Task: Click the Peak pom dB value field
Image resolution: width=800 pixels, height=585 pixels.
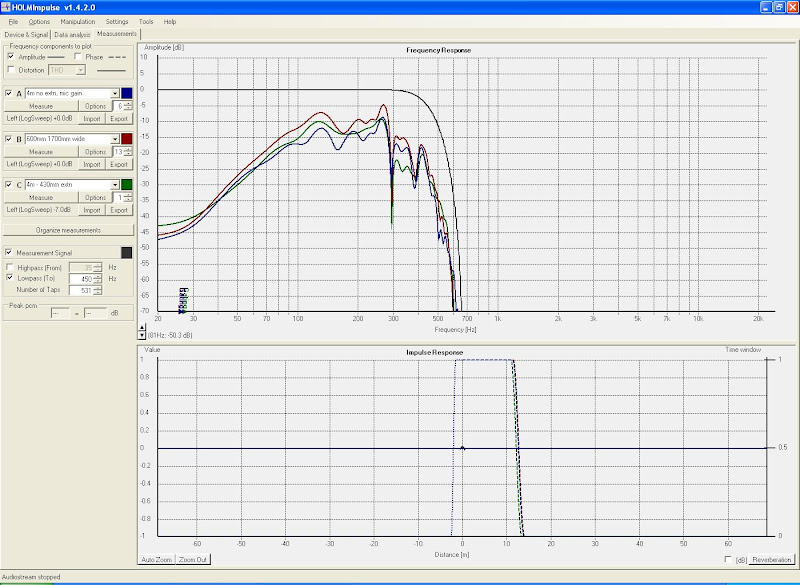Action: (x=95, y=313)
